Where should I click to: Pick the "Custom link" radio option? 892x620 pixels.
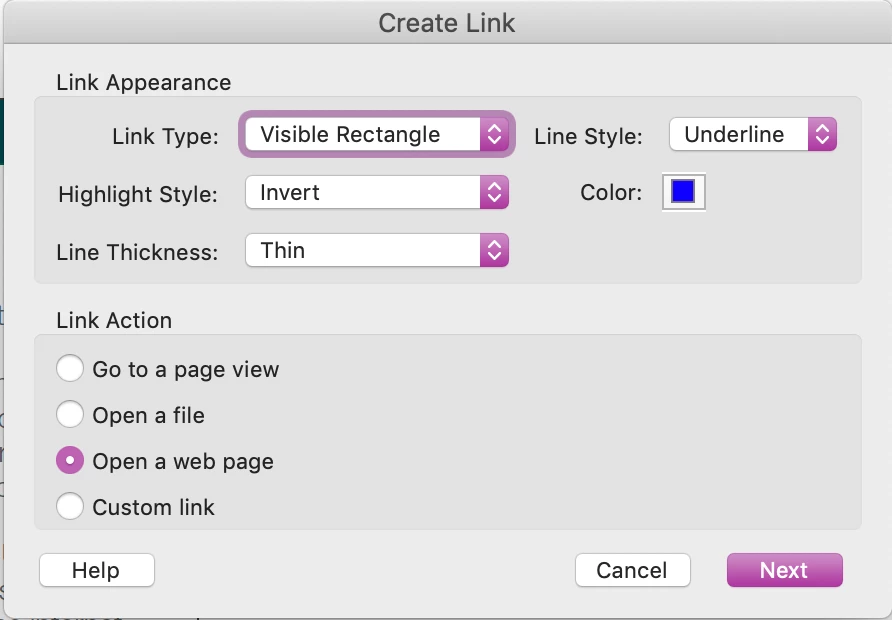click(70, 507)
